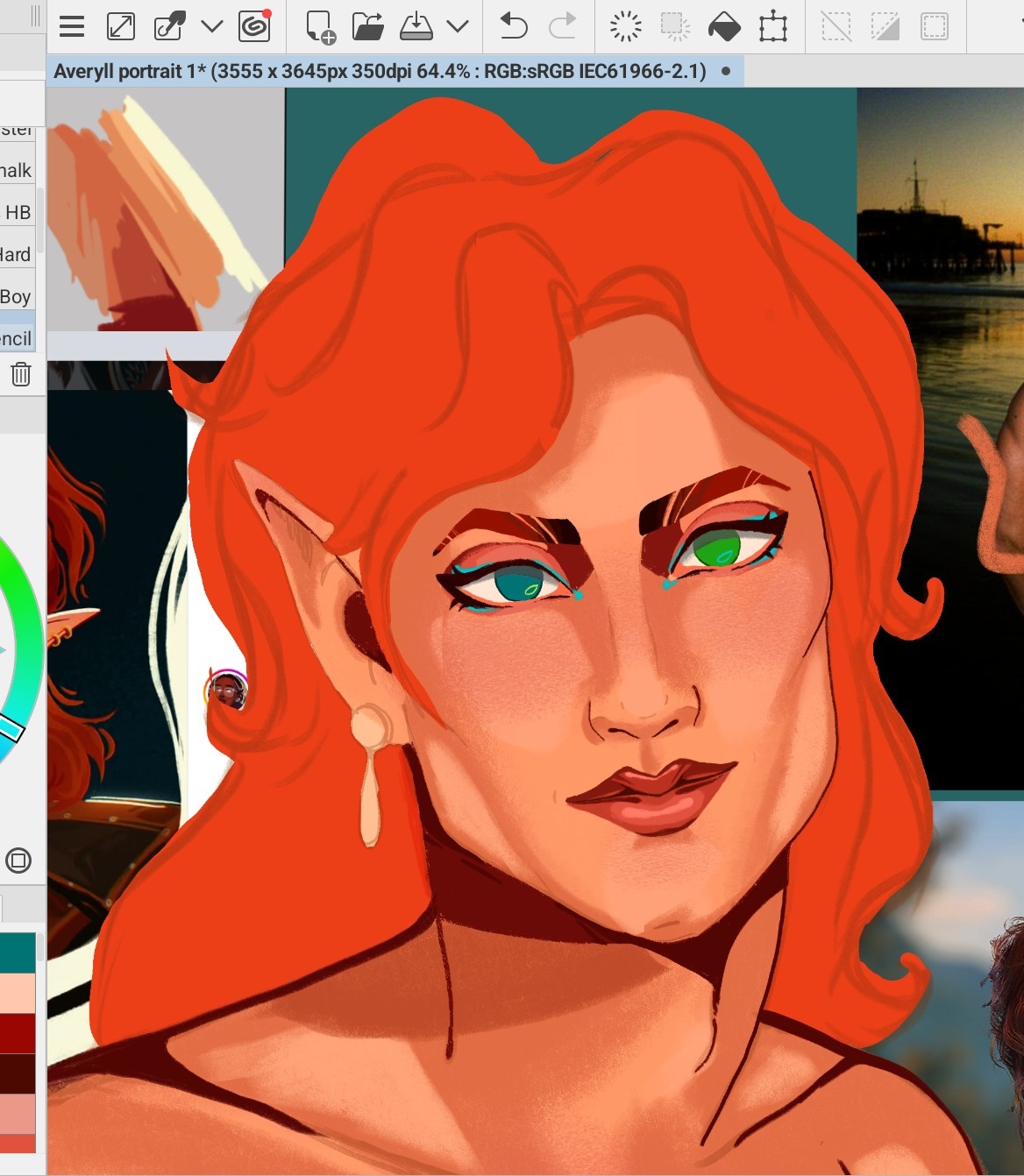Image resolution: width=1024 pixels, height=1176 pixels.
Task: Switch to Averyll portrait 1 canvas tab
Action: (380, 71)
